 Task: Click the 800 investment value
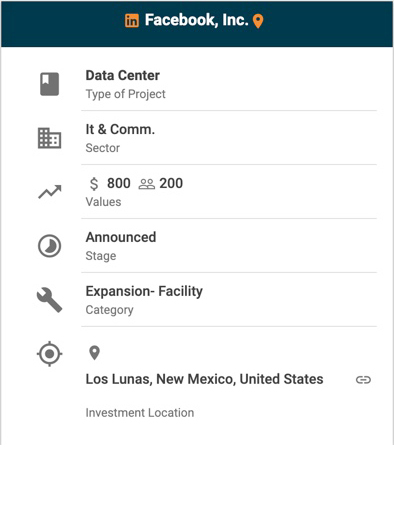pos(119,183)
